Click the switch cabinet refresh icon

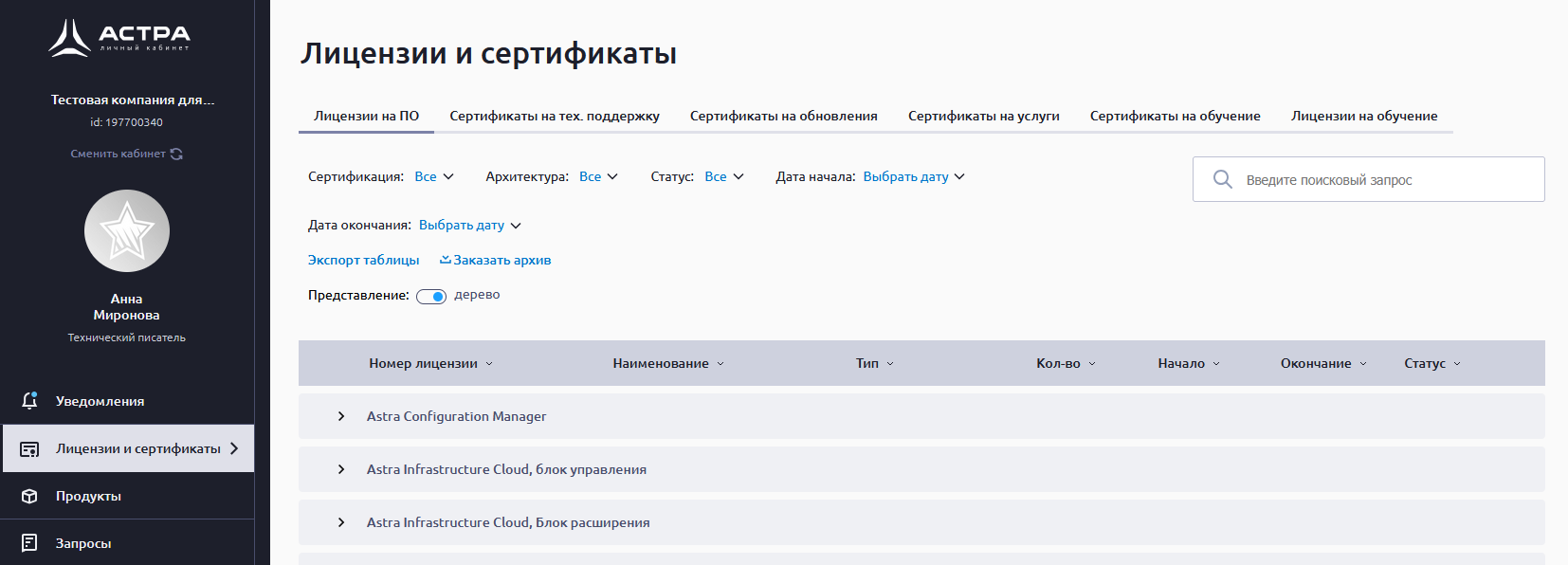pyautogui.click(x=176, y=154)
